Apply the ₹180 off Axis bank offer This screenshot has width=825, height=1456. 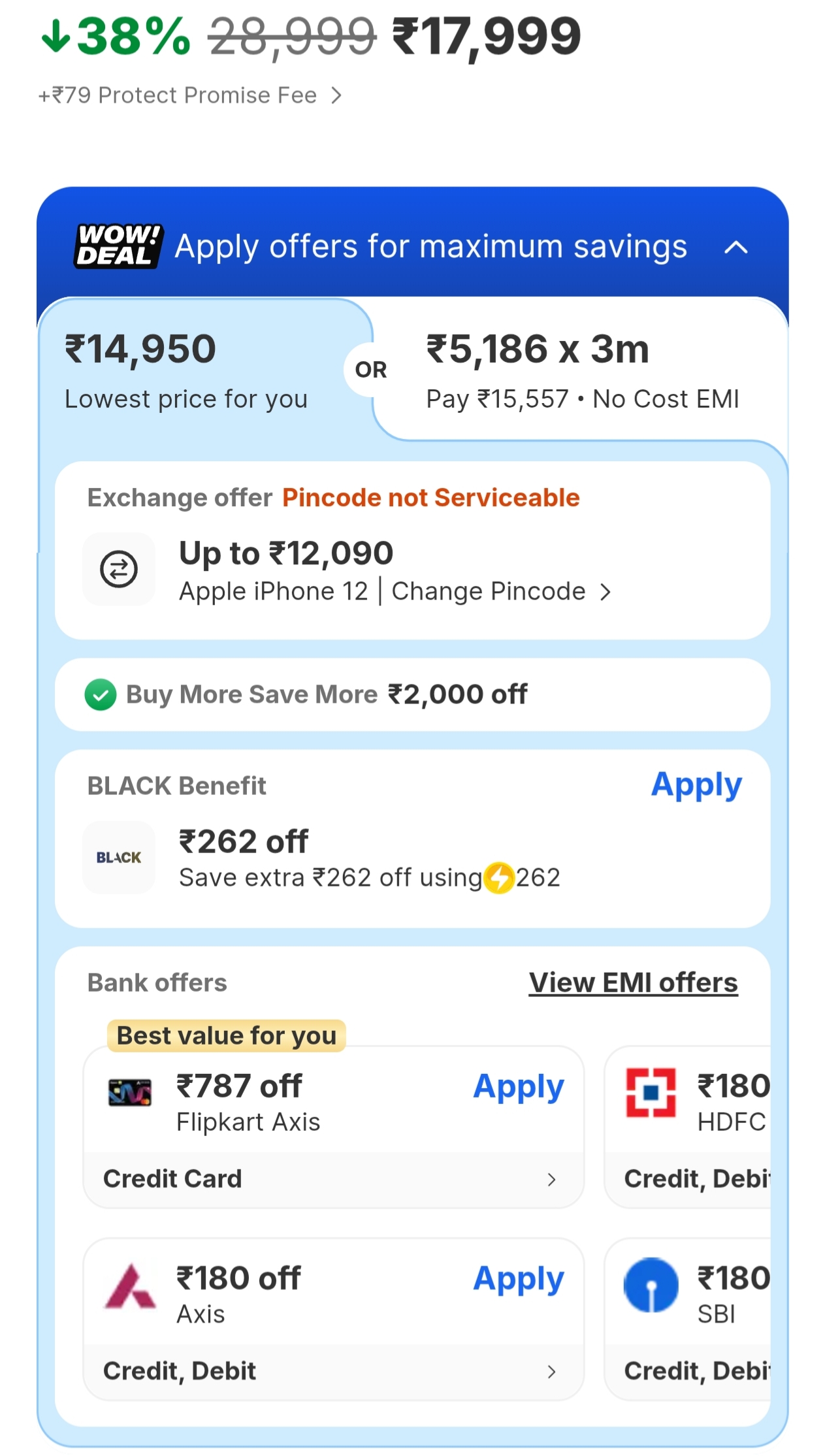[519, 1279]
